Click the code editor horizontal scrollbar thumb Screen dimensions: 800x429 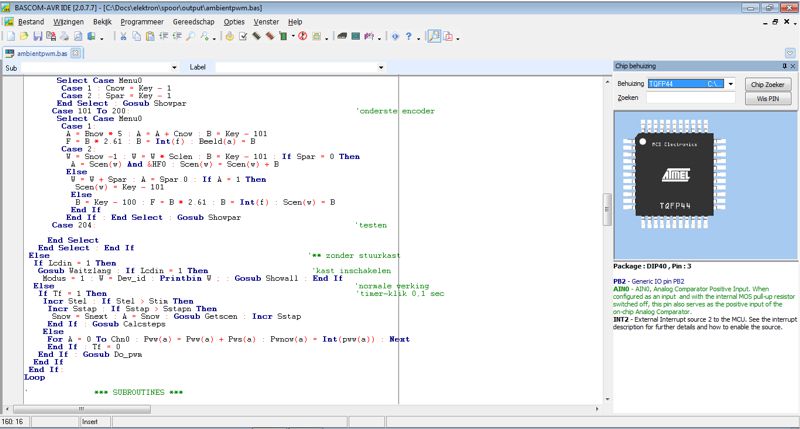[x=82, y=409]
